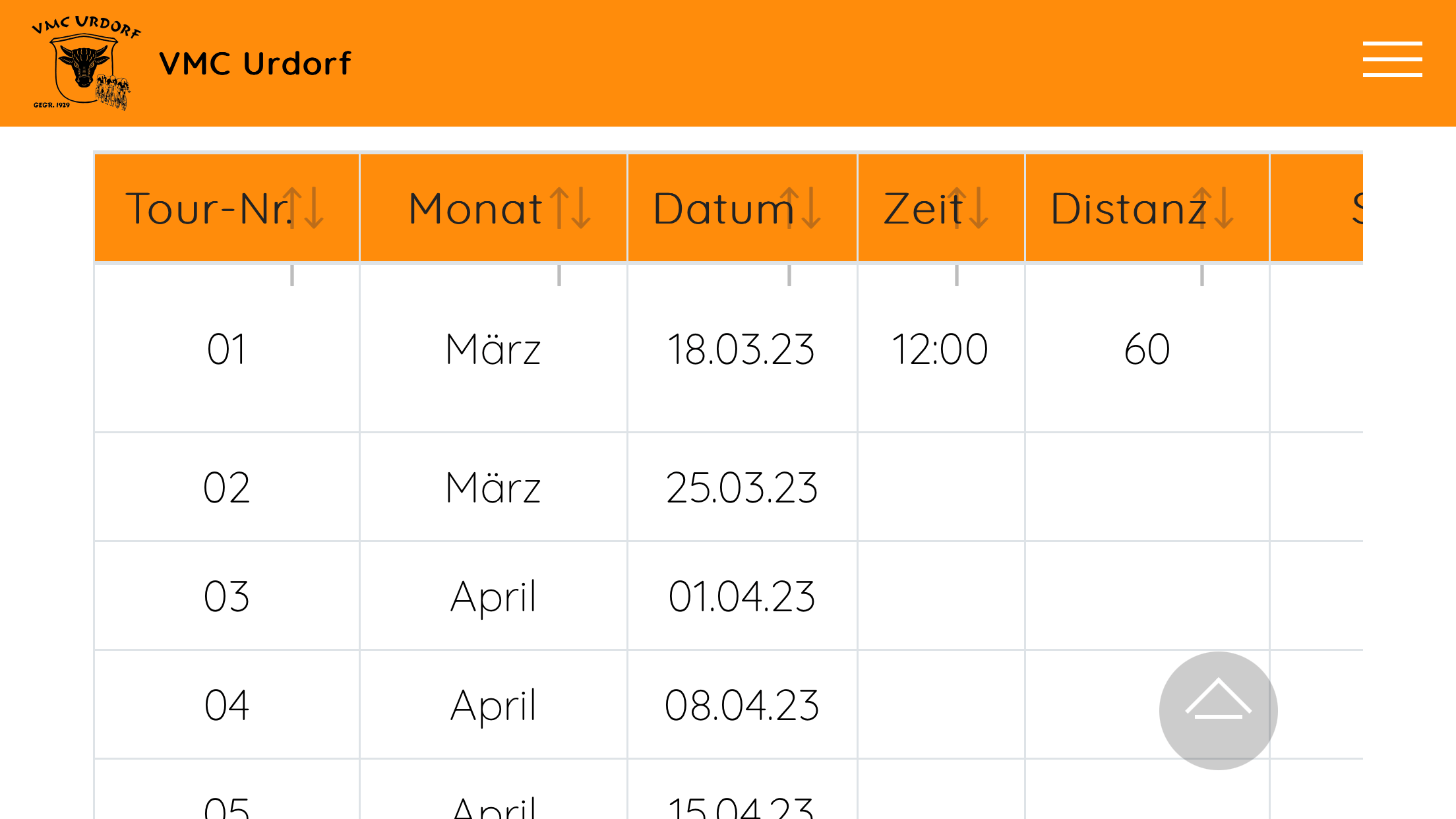Click the Monat column header text
The height and width of the screenshot is (819, 1456).
pyautogui.click(x=475, y=208)
